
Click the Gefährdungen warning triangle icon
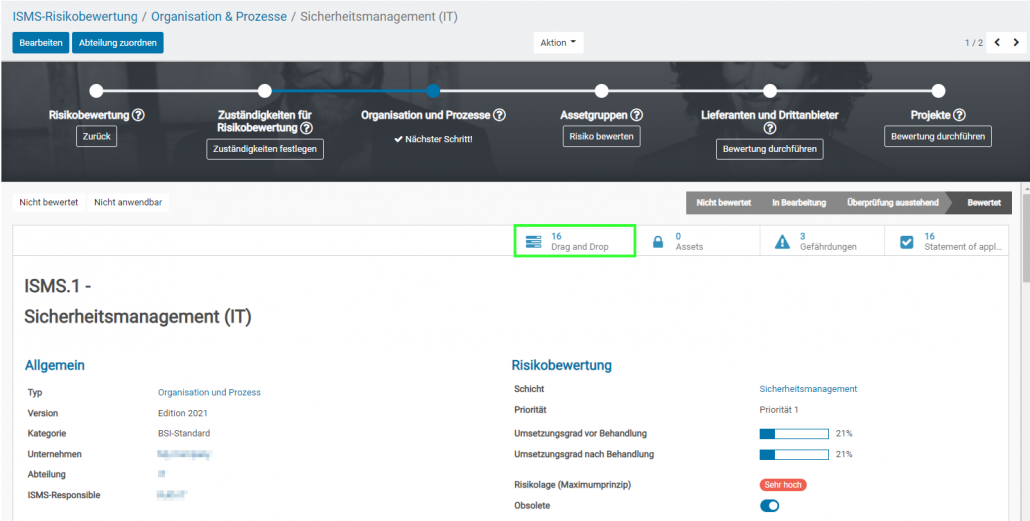782,242
